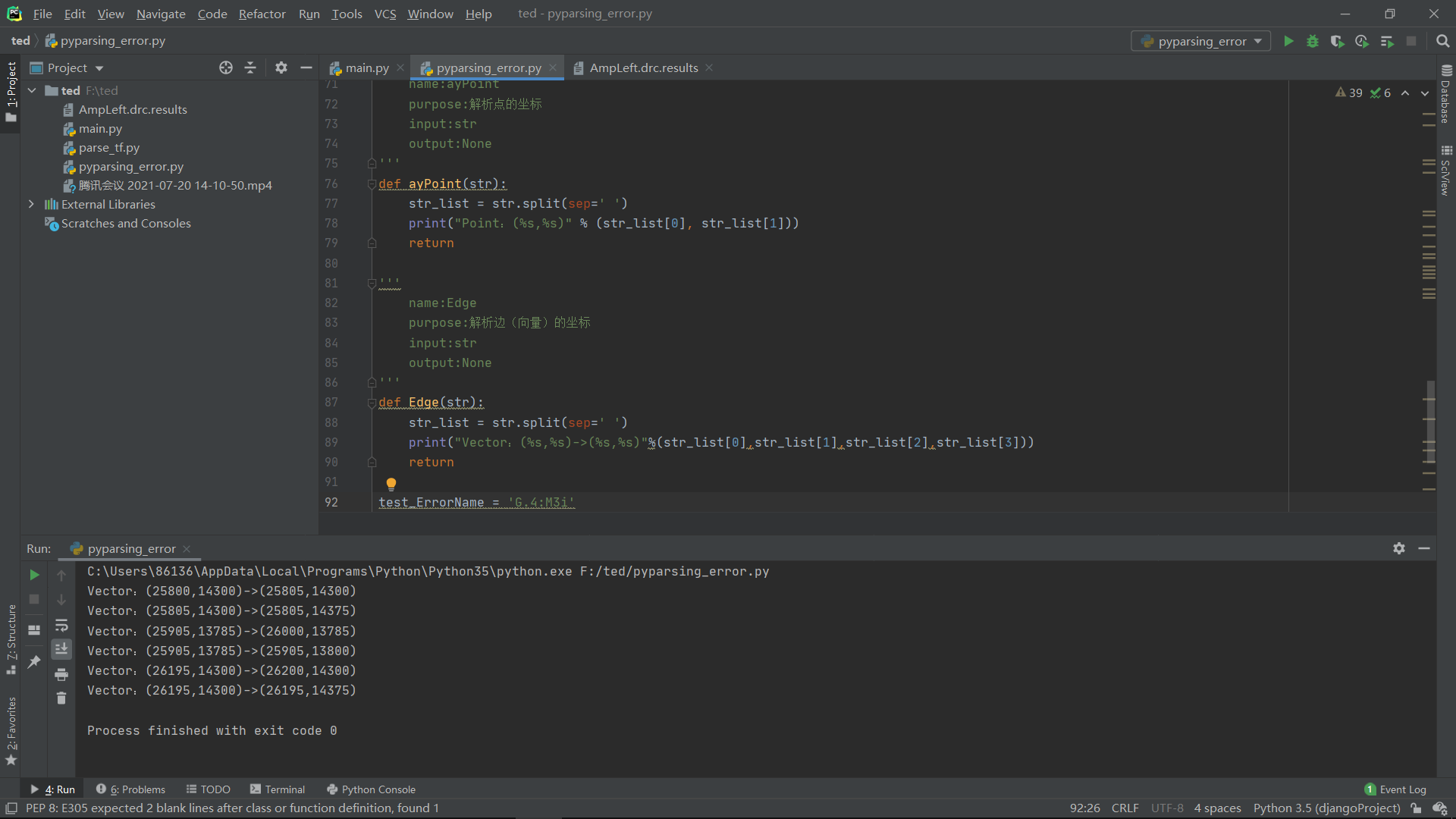Click the yellow intention light bulb
1456x819 pixels.
(x=391, y=484)
